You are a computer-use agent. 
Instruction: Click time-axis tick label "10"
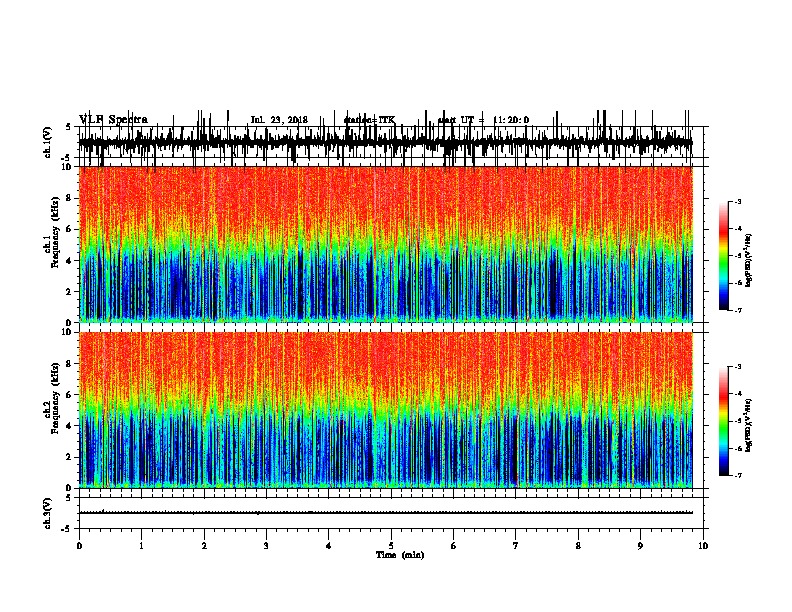pos(703,546)
